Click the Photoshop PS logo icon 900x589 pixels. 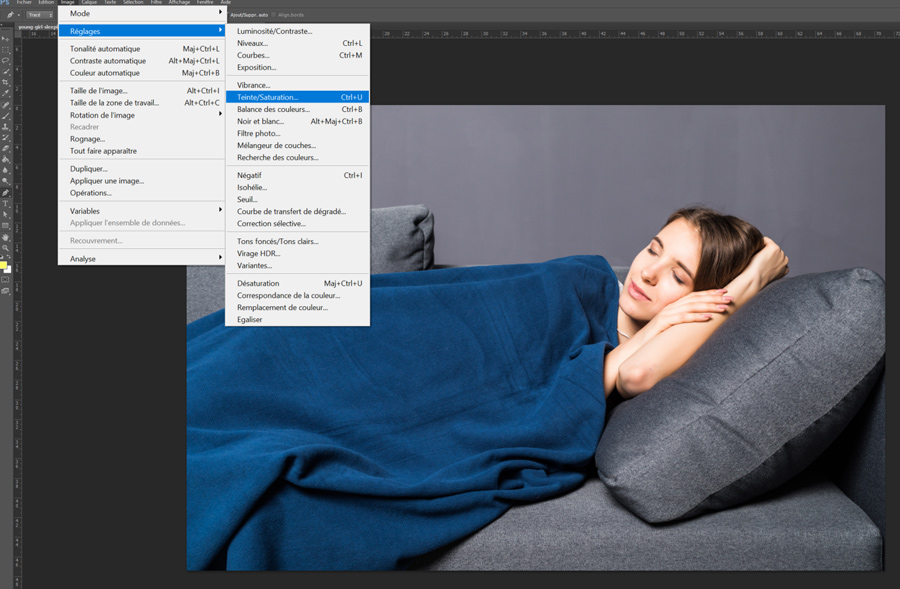click(x=5, y=2)
